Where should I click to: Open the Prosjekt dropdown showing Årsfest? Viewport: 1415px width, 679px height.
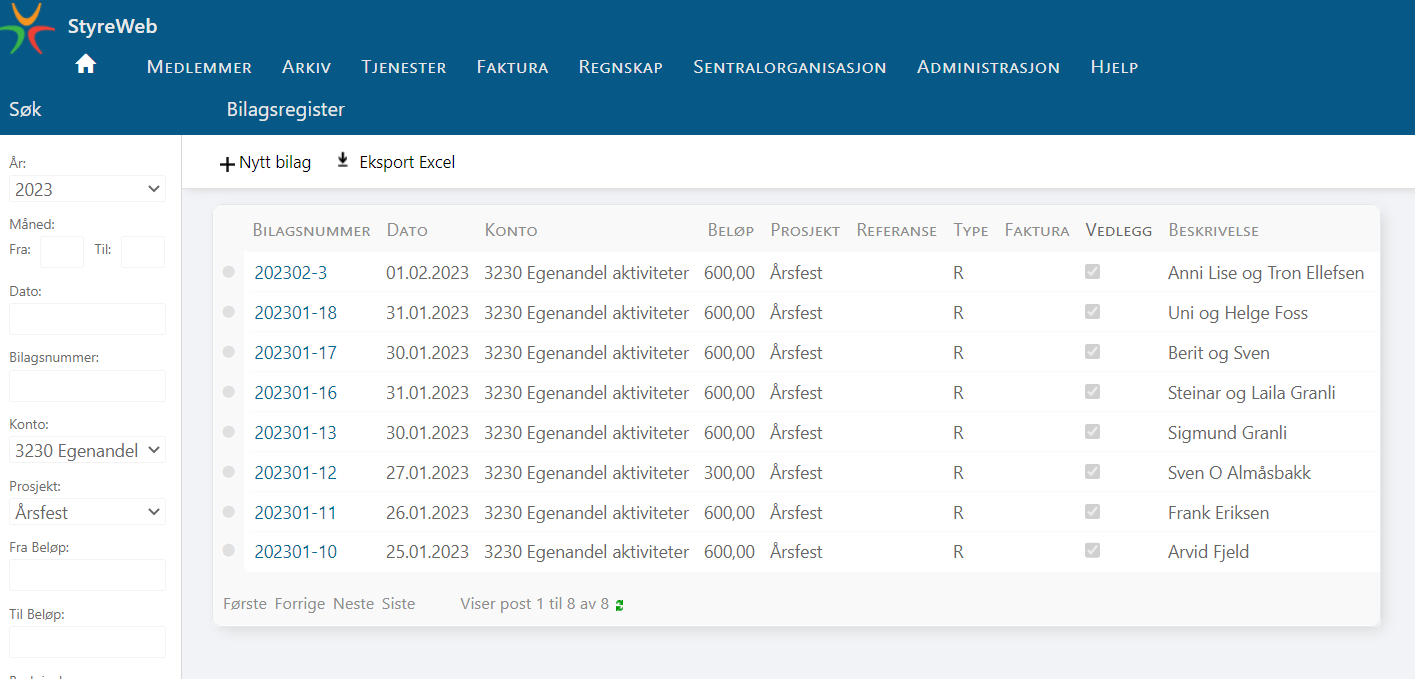[x=87, y=512]
